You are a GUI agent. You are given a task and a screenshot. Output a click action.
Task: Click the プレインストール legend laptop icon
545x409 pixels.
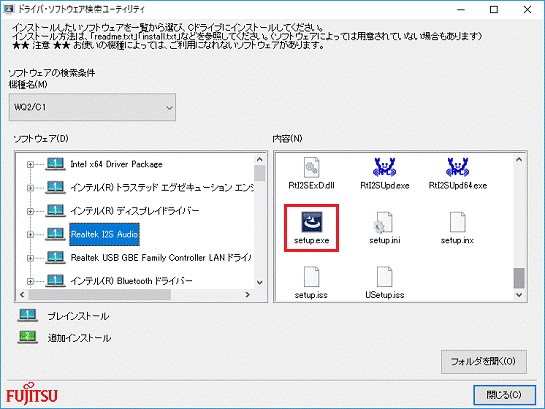coord(28,315)
